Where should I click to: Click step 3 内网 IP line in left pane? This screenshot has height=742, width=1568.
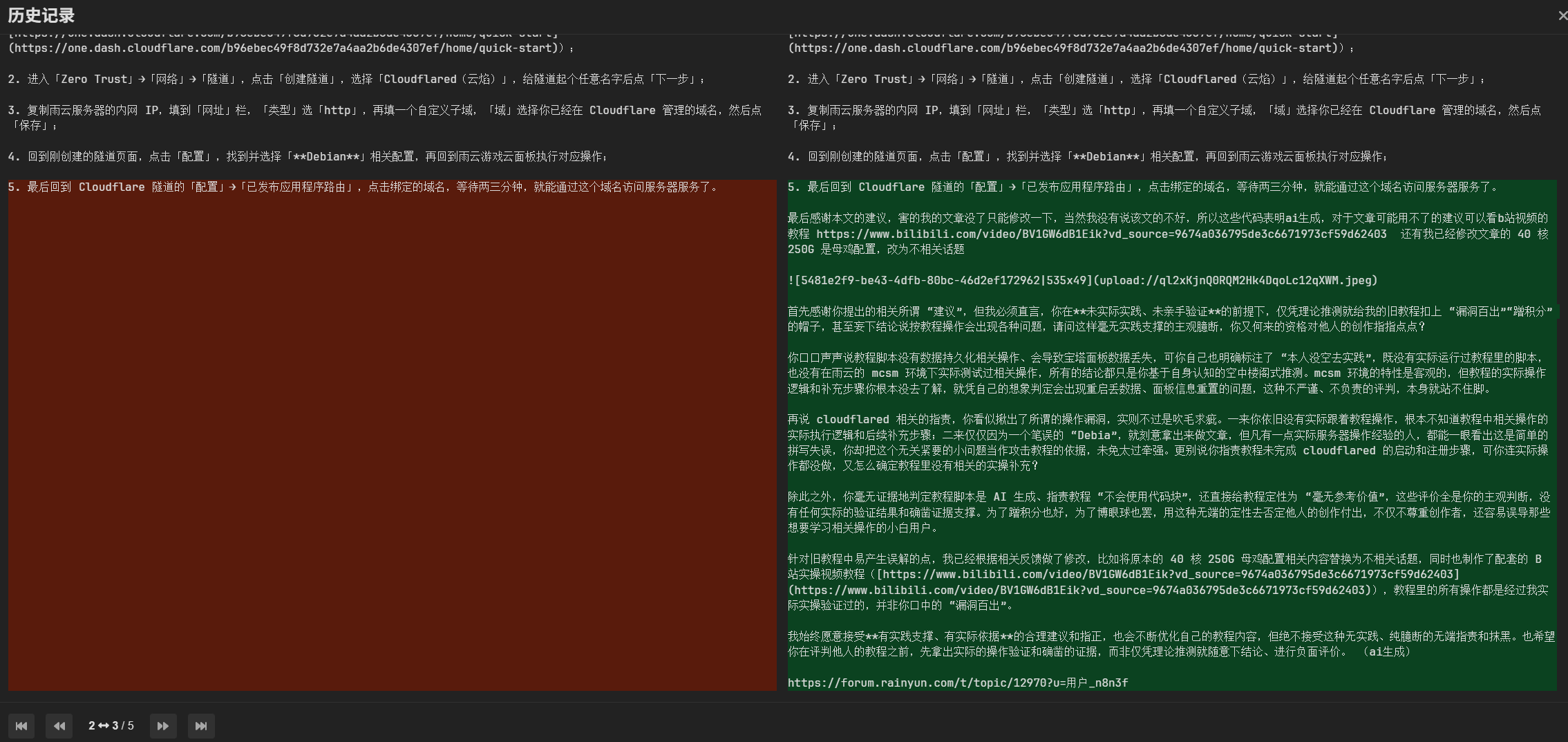pos(384,111)
